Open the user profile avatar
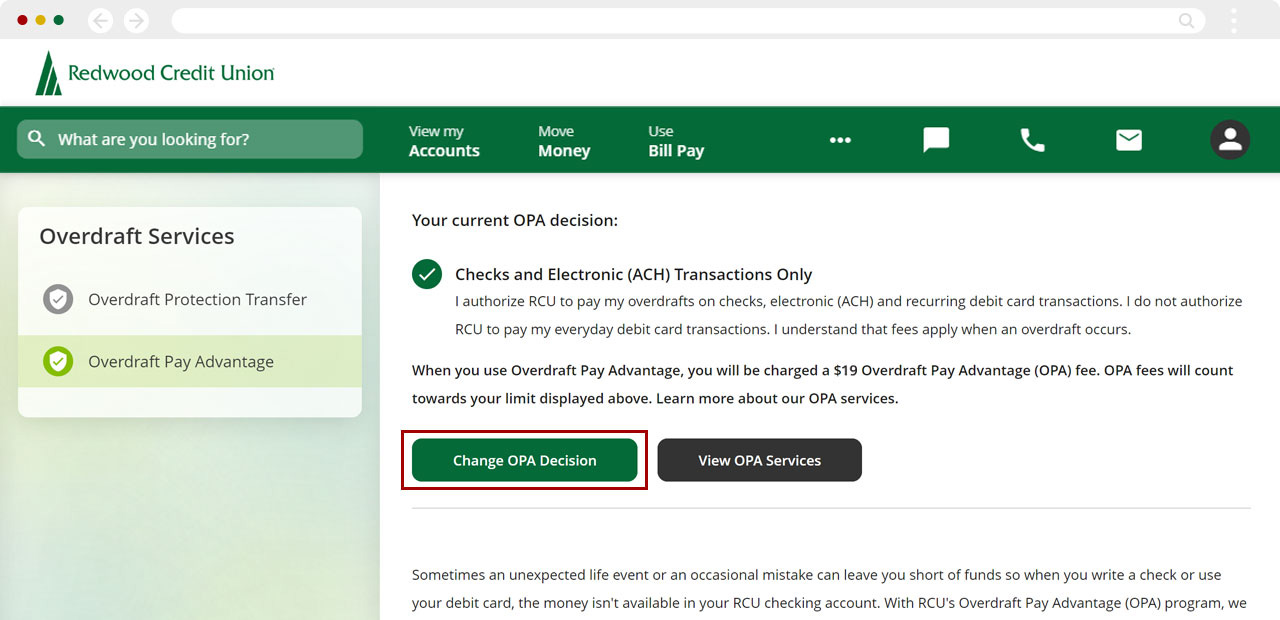The image size is (1280, 620). coord(1230,140)
